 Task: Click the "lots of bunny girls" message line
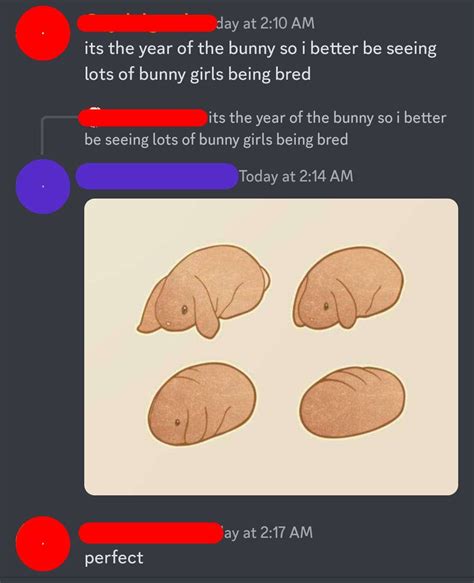[x=197, y=74]
